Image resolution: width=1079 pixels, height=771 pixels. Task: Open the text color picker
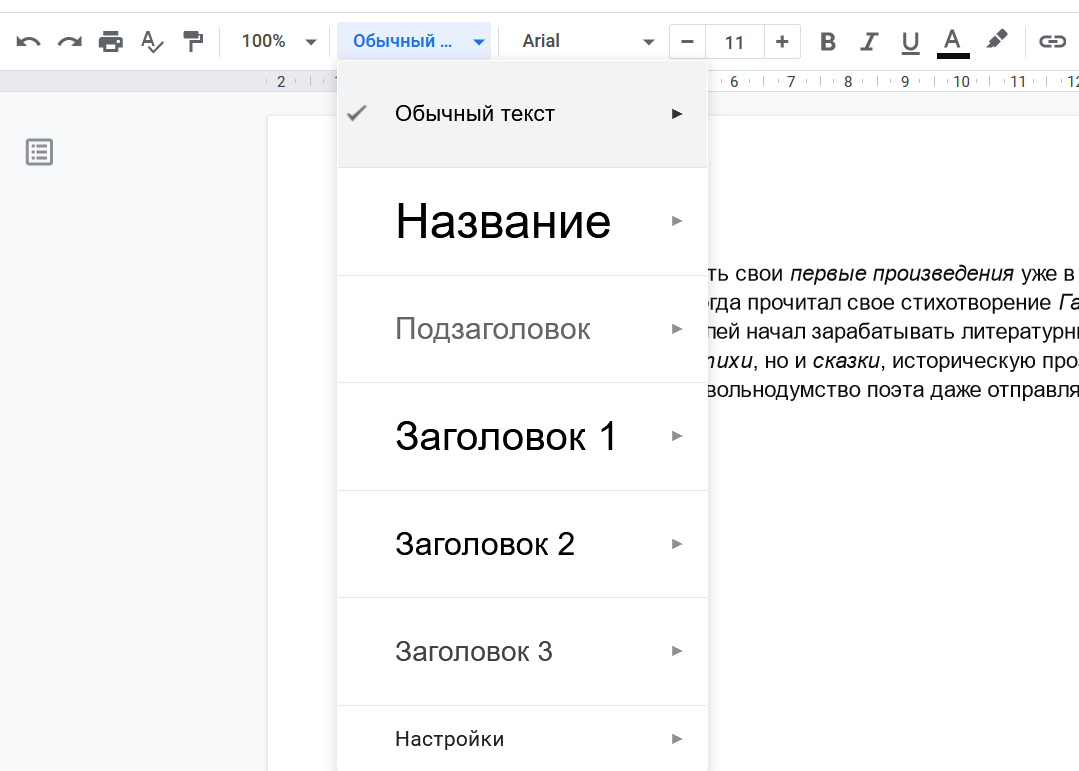(x=952, y=41)
